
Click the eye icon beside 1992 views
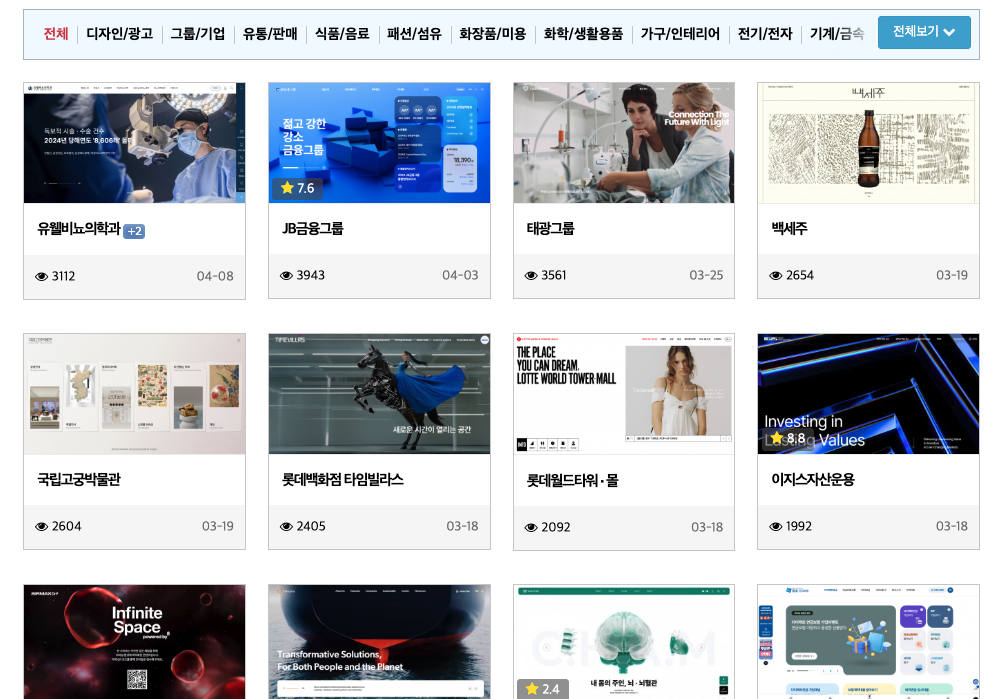pyautogui.click(x=776, y=526)
